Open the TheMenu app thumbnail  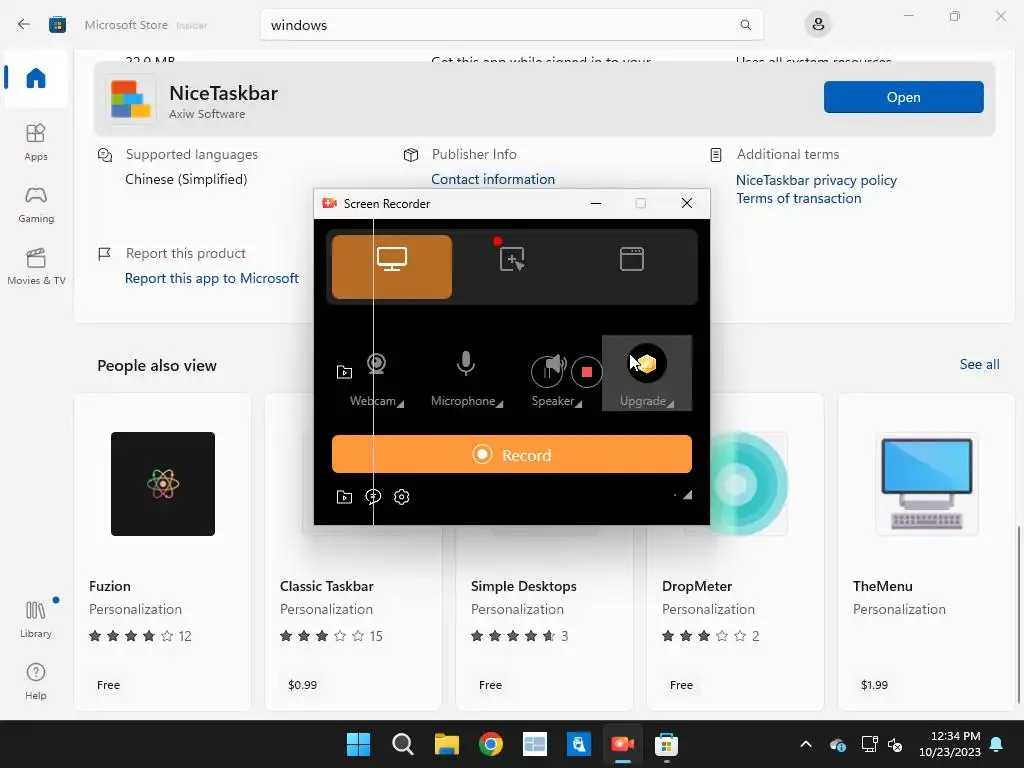pyautogui.click(x=927, y=484)
